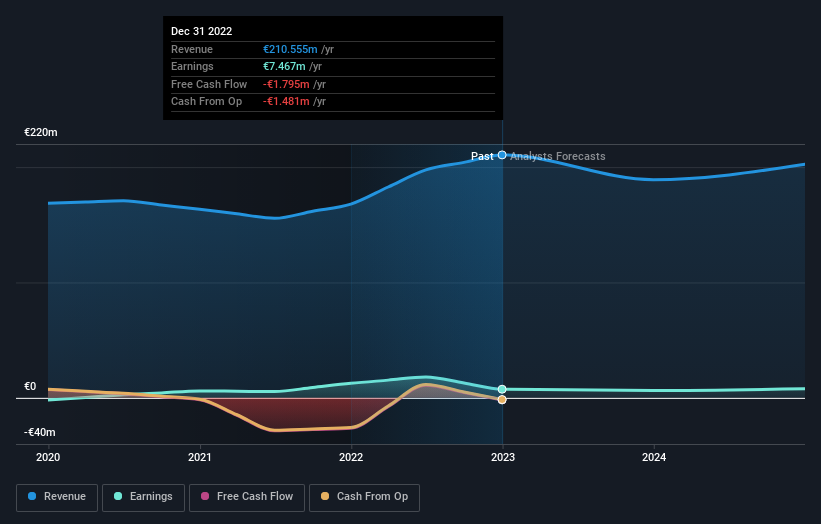Click the -€1.481m cash from op value

click(286, 102)
